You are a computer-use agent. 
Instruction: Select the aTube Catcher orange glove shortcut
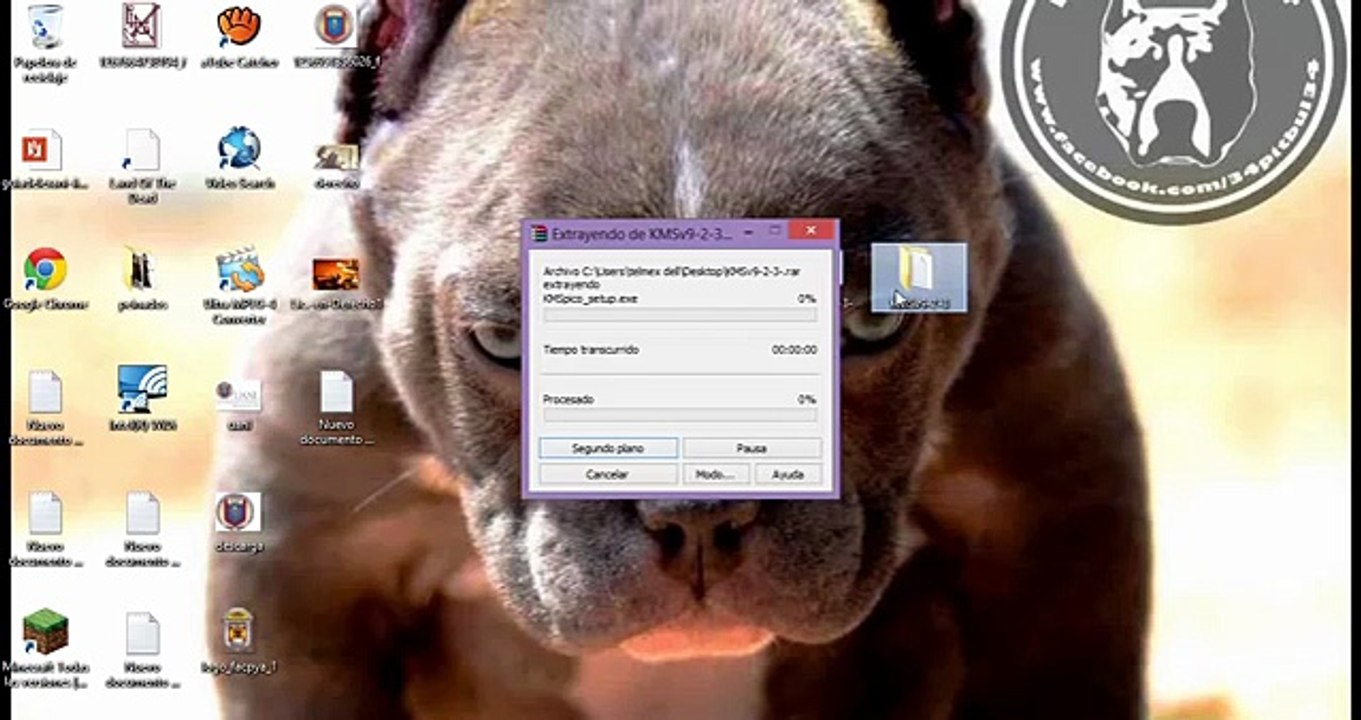(x=239, y=26)
